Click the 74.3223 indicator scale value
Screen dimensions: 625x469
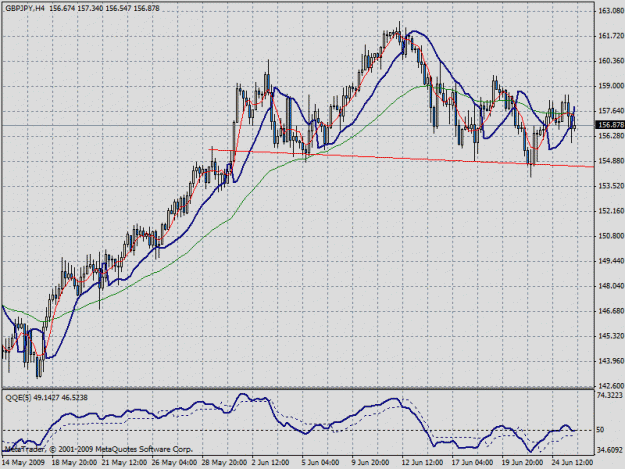coord(610,395)
